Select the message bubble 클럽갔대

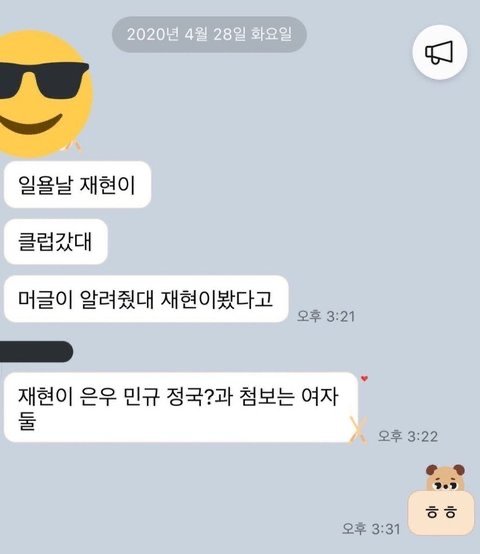[55, 241]
